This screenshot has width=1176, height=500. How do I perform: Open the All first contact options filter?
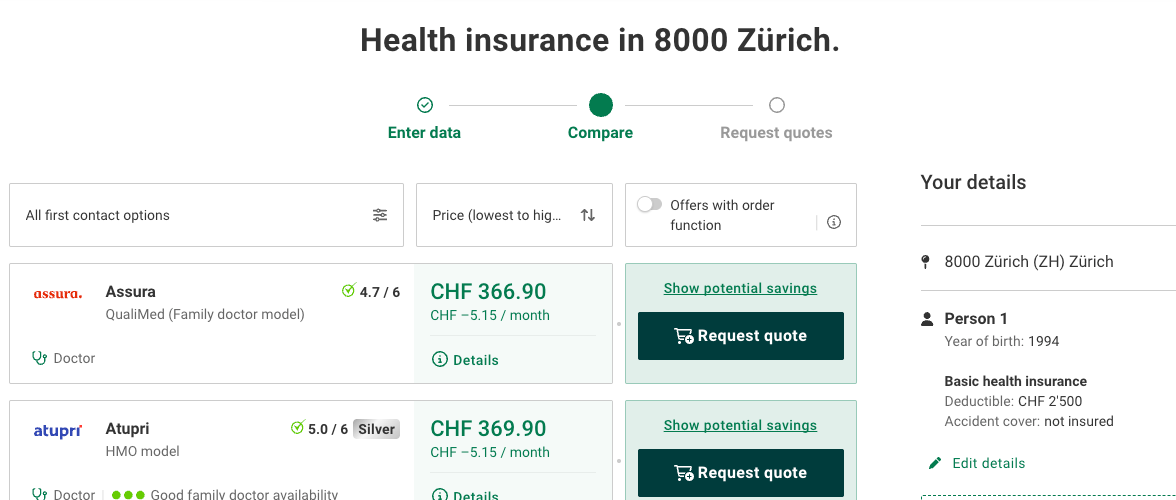point(206,215)
